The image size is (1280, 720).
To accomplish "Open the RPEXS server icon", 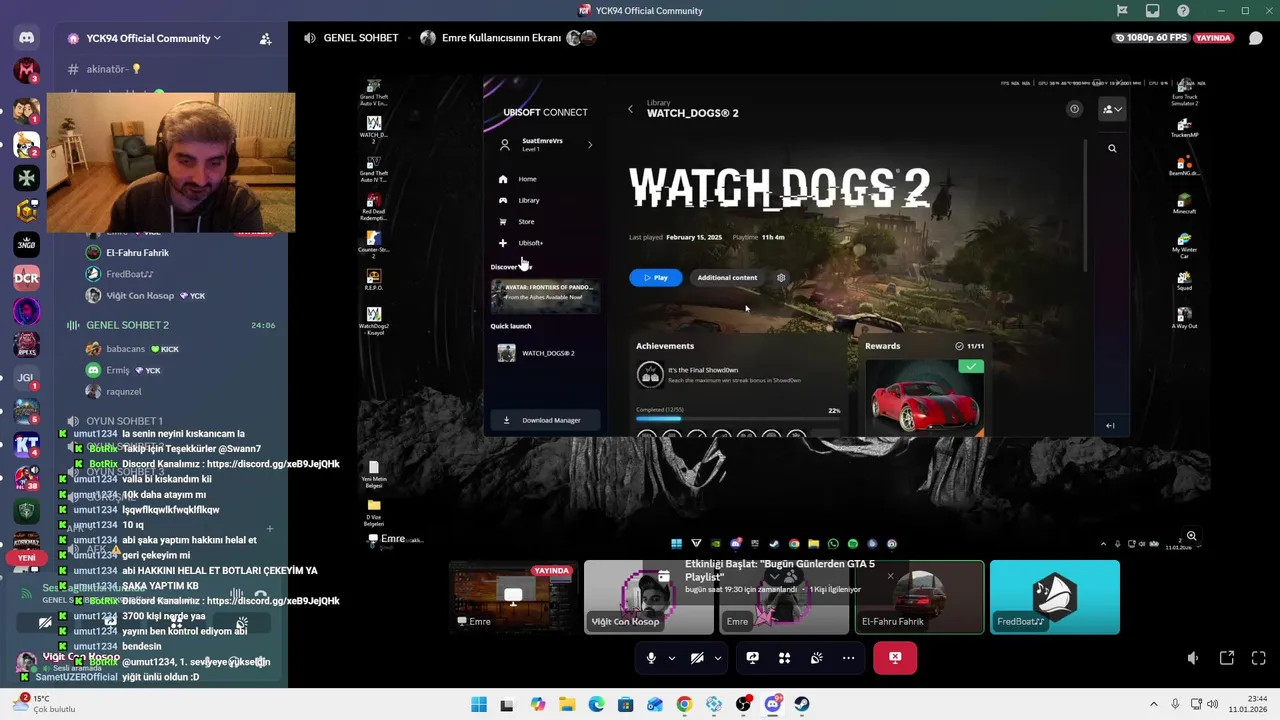I will pos(26,344).
